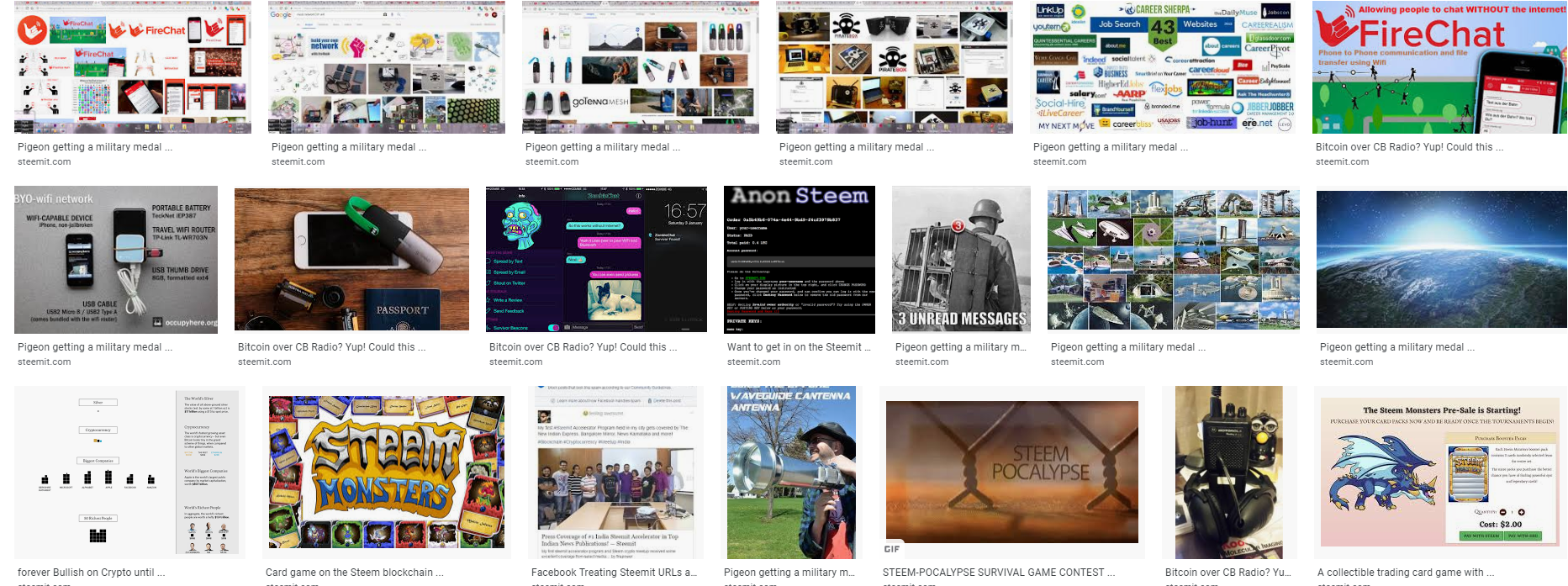Click the caption under '3 Unread Messages' image
This screenshot has height=586, width=1568.
click(961, 347)
